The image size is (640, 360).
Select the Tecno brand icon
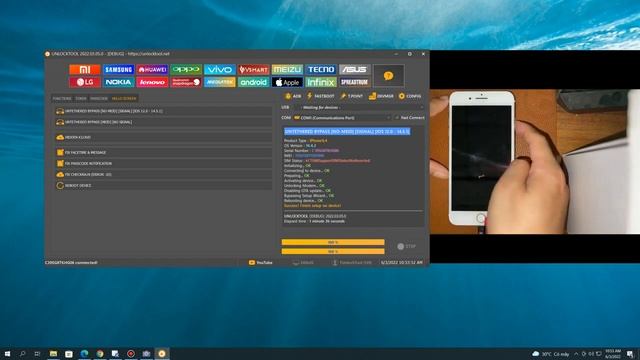point(321,69)
